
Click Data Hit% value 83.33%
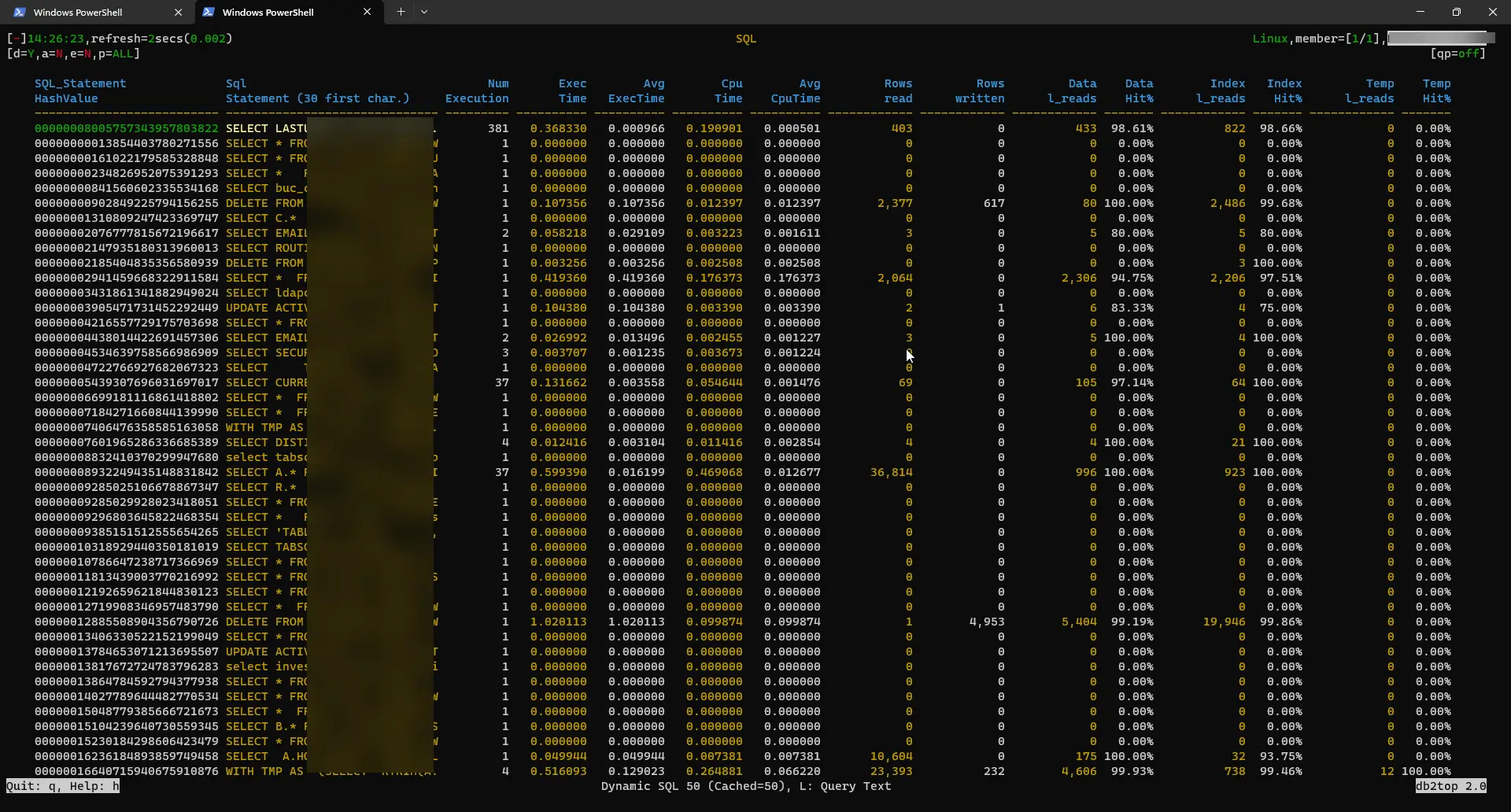[x=1132, y=308]
